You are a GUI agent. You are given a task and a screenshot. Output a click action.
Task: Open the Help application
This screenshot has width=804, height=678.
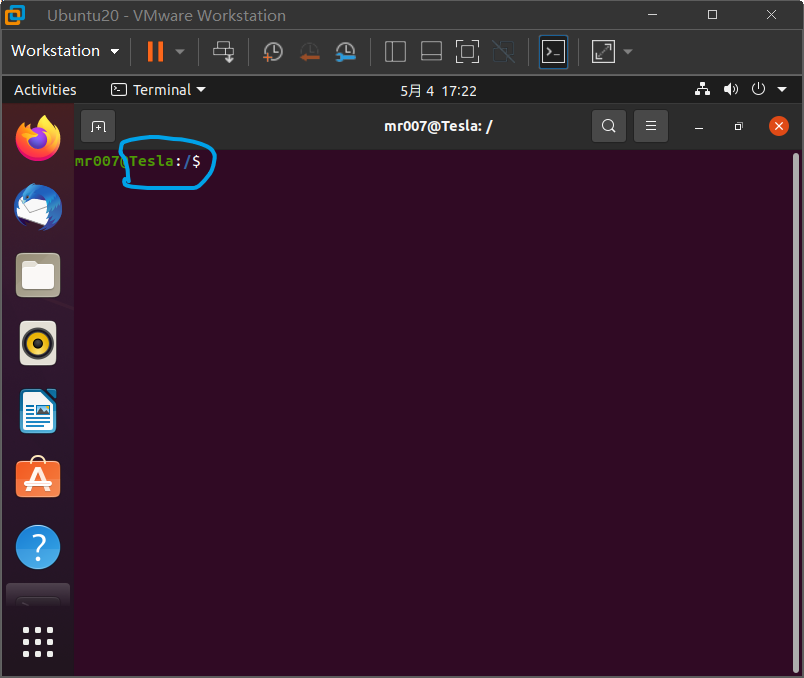(38, 547)
